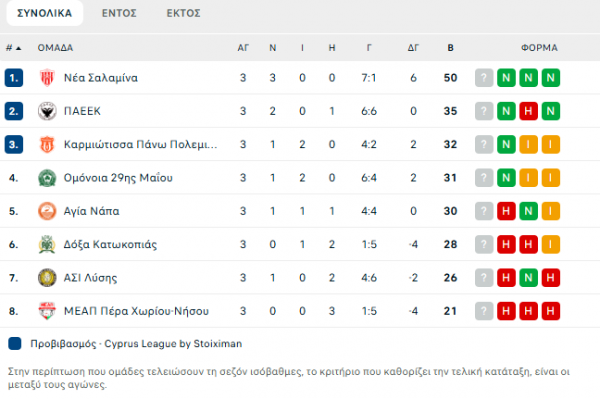Open the Ομόνοια 29ης Μαΐου team link
Image resolution: width=600 pixels, height=399 pixels.
[118, 178]
